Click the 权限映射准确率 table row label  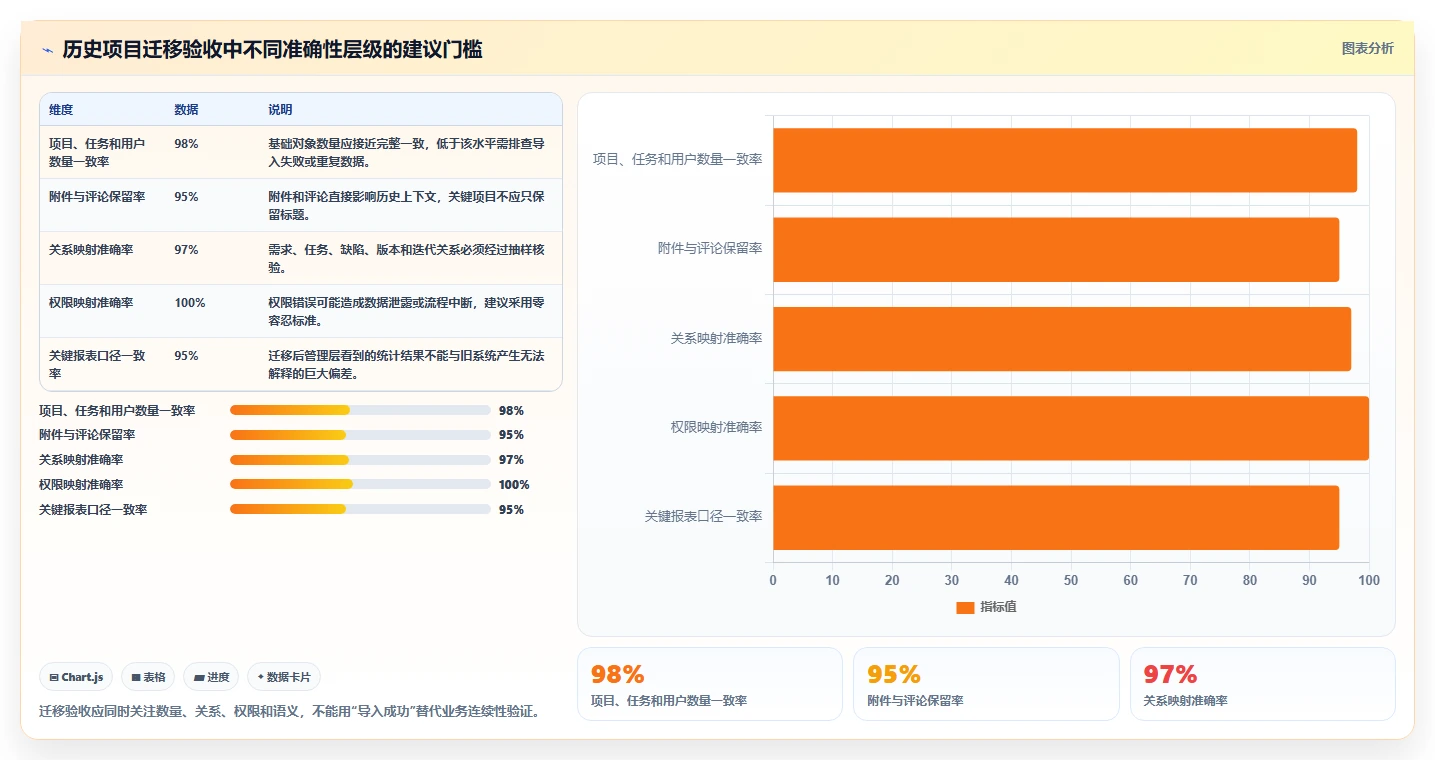[91, 303]
